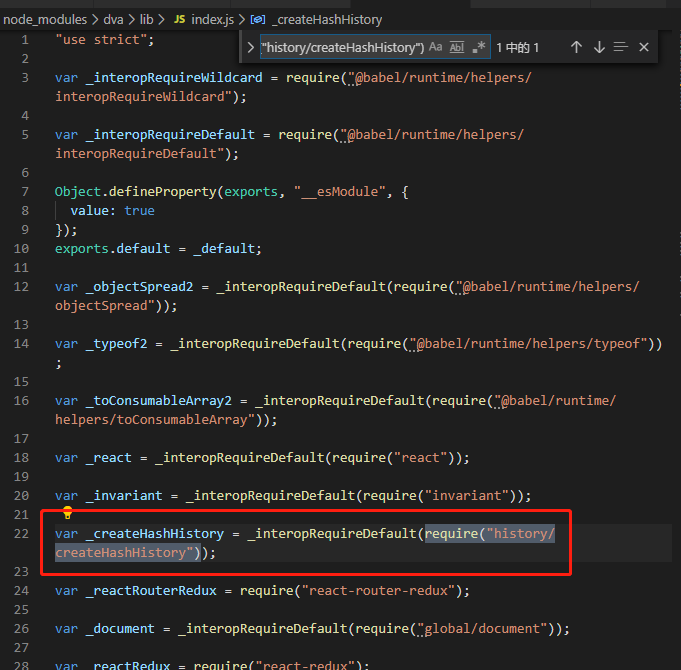Expand the replace field chevron
The height and width of the screenshot is (670, 681).
tap(251, 47)
